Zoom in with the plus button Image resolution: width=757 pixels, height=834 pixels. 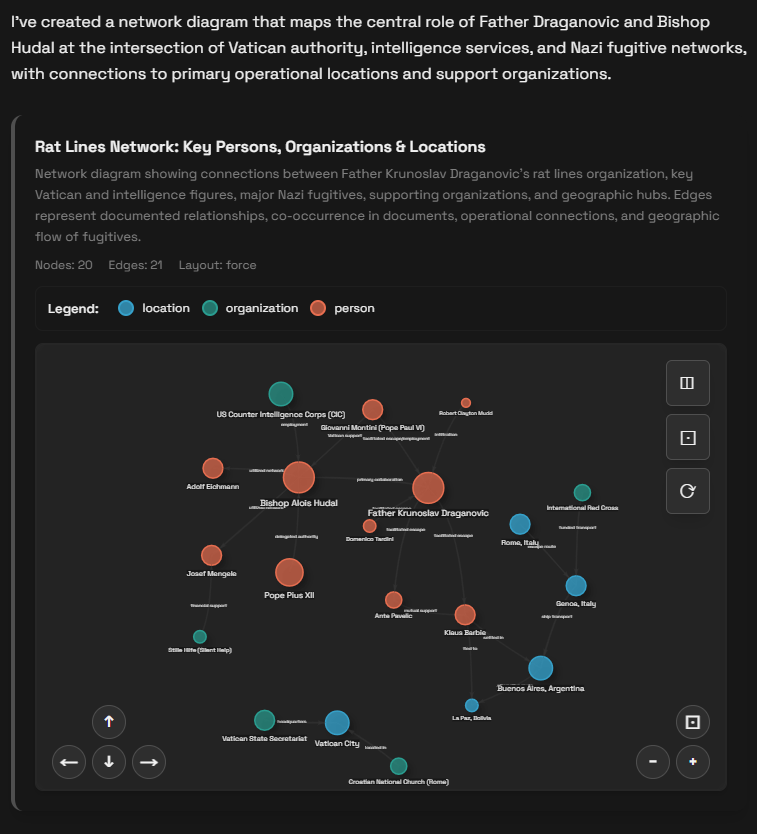pos(693,762)
